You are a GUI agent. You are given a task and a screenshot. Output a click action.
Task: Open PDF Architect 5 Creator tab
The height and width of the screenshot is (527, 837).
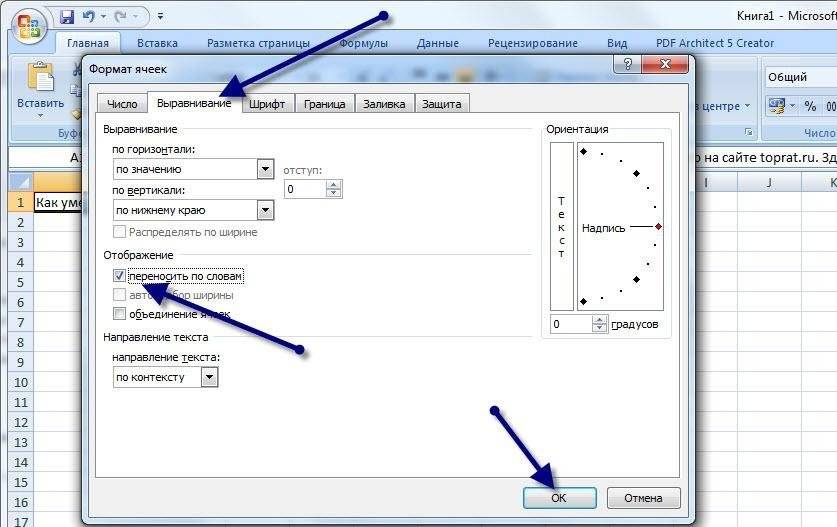point(715,43)
